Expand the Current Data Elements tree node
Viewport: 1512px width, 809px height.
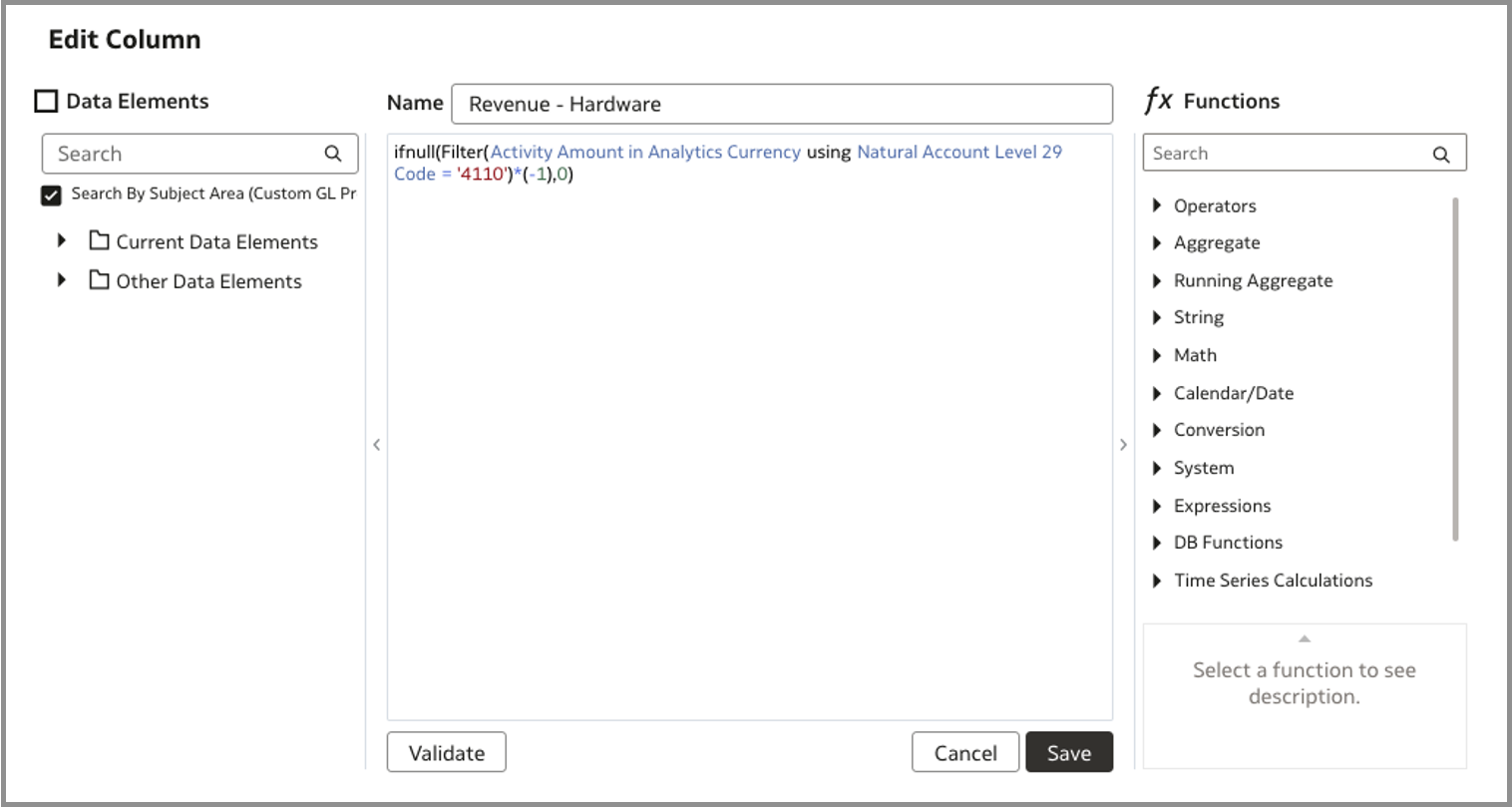[62, 241]
